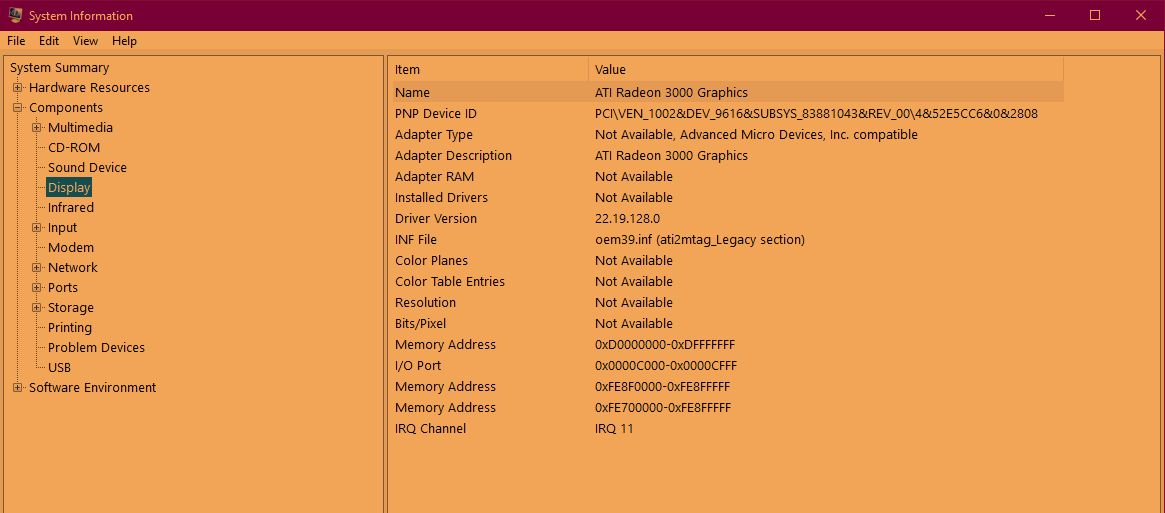
Task: Select the Adapter Type row
Action: coord(727,135)
